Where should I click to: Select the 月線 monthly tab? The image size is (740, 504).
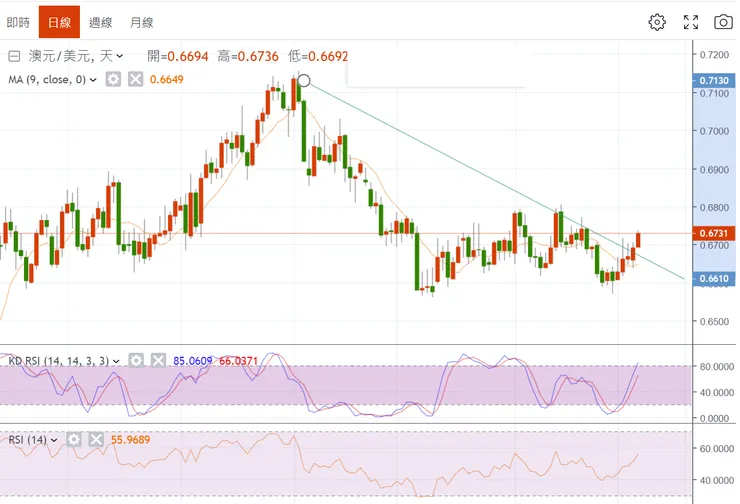point(142,21)
